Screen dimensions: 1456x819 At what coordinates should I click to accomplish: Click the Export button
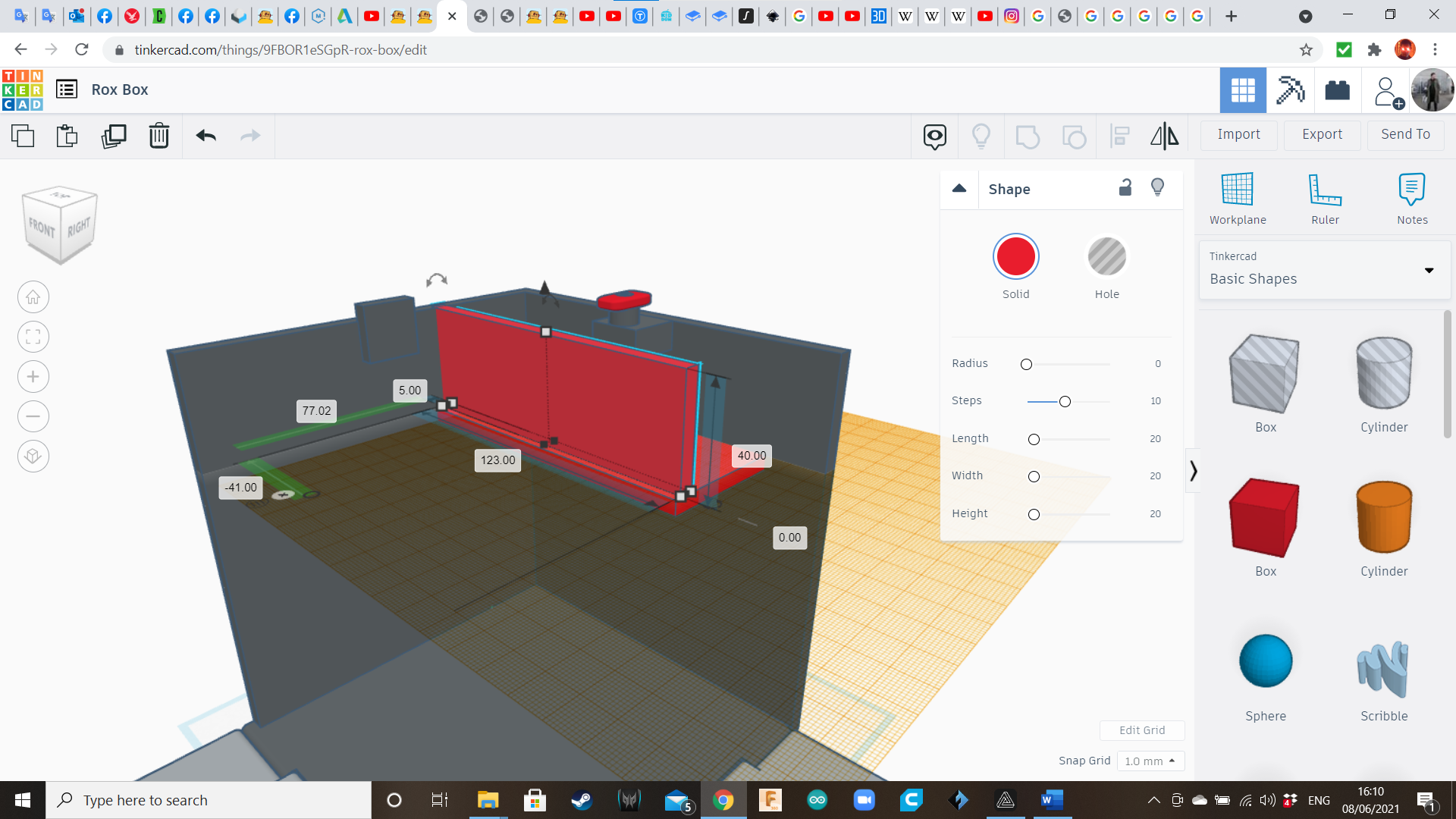pyautogui.click(x=1322, y=134)
